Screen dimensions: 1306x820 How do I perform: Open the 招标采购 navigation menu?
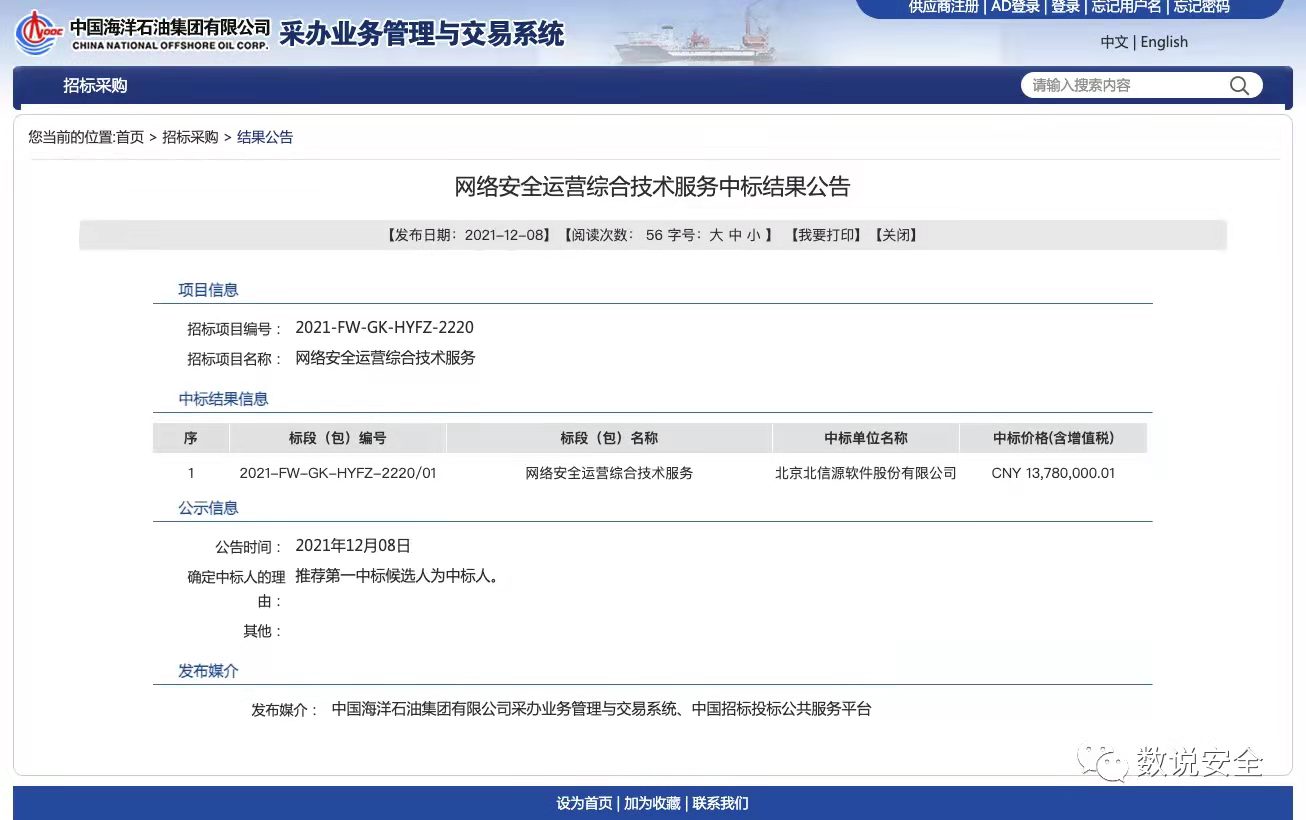[95, 86]
